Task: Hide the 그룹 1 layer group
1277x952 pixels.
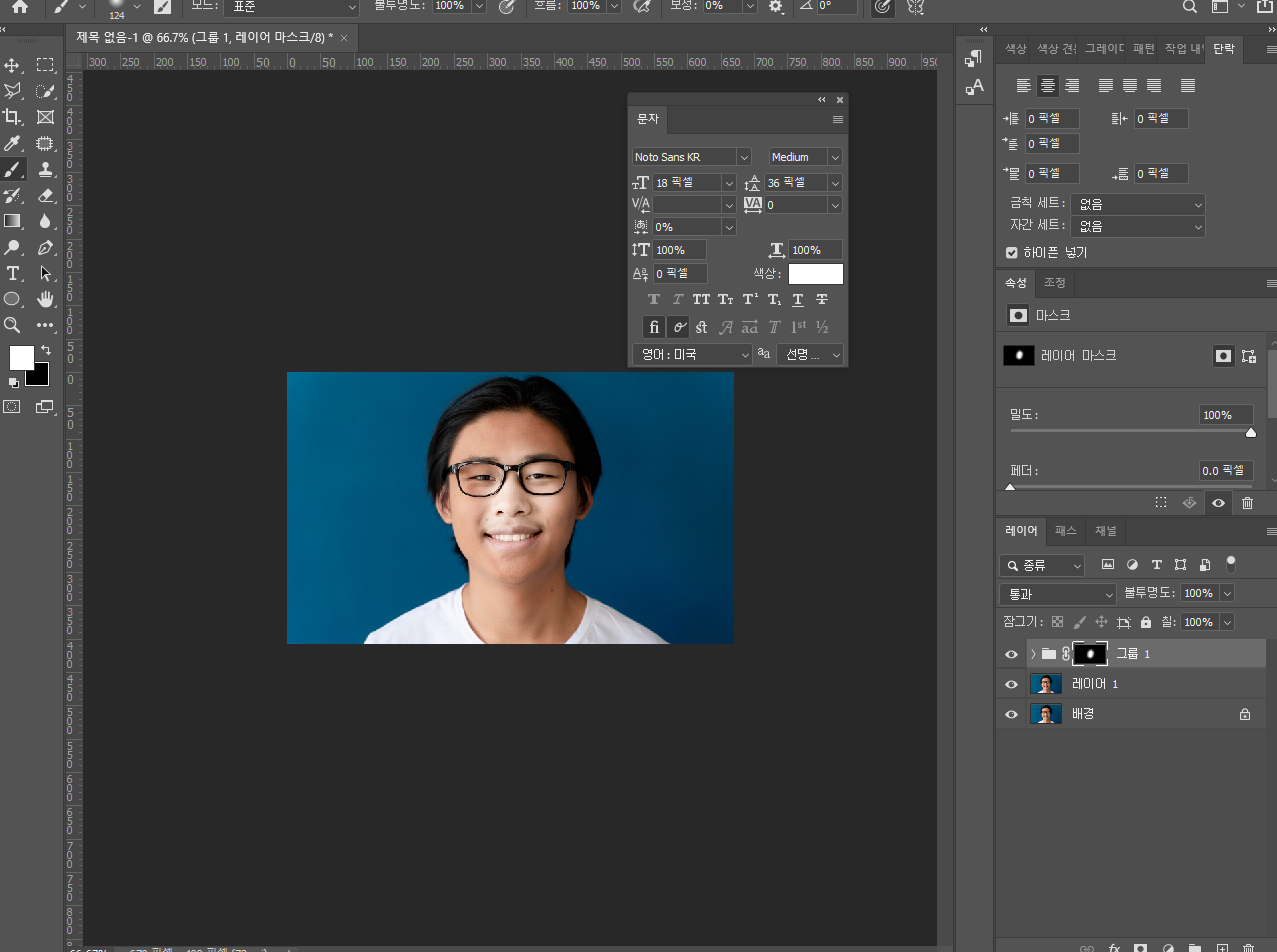Action: click(x=1011, y=654)
